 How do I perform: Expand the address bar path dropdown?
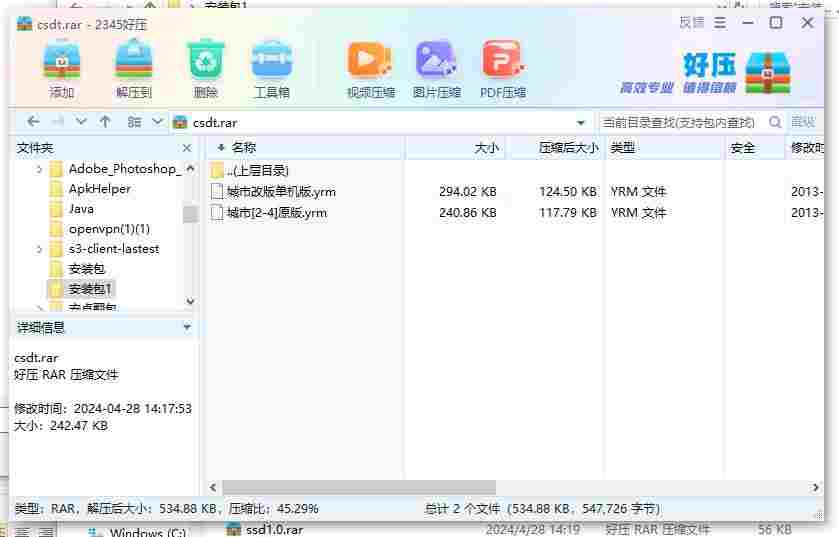click(x=581, y=123)
